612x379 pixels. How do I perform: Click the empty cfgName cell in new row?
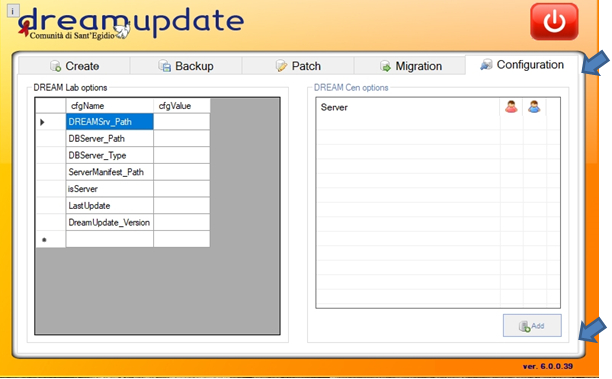pyautogui.click(x=110, y=239)
